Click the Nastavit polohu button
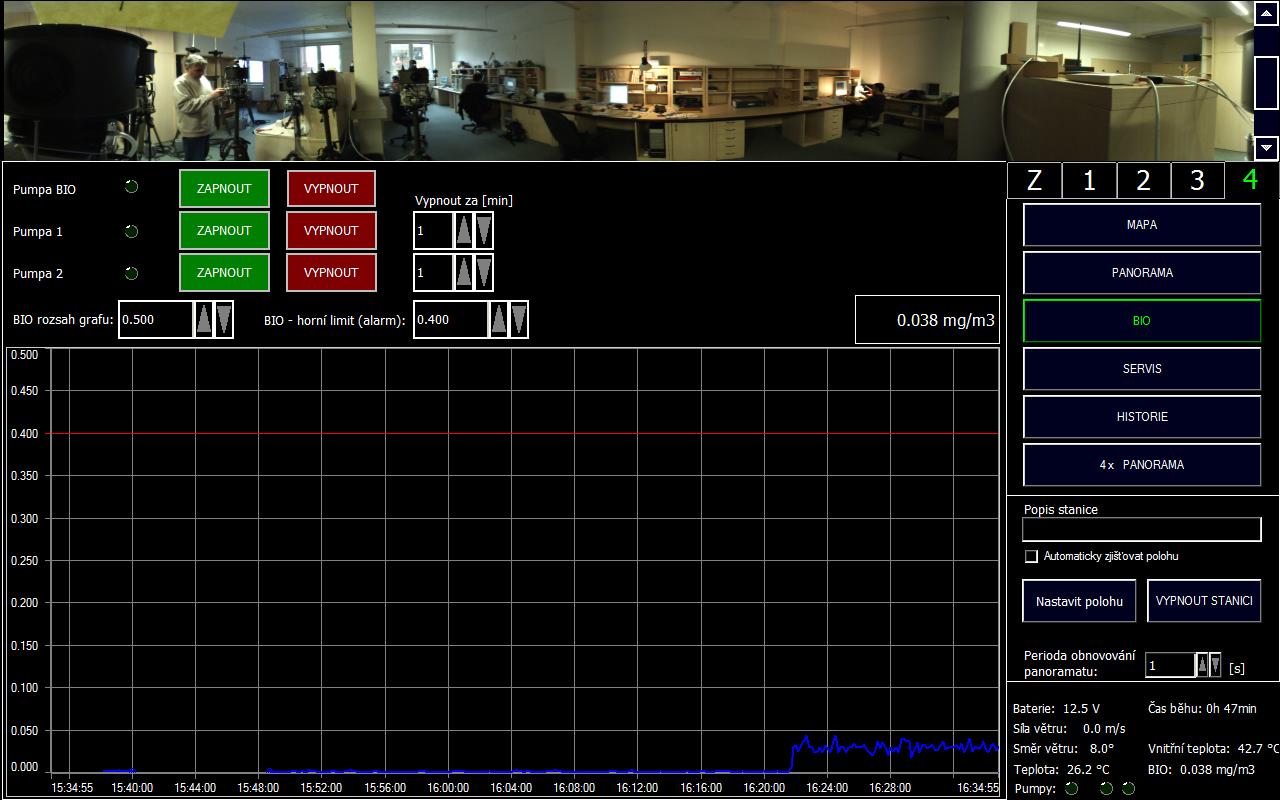 (x=1079, y=601)
